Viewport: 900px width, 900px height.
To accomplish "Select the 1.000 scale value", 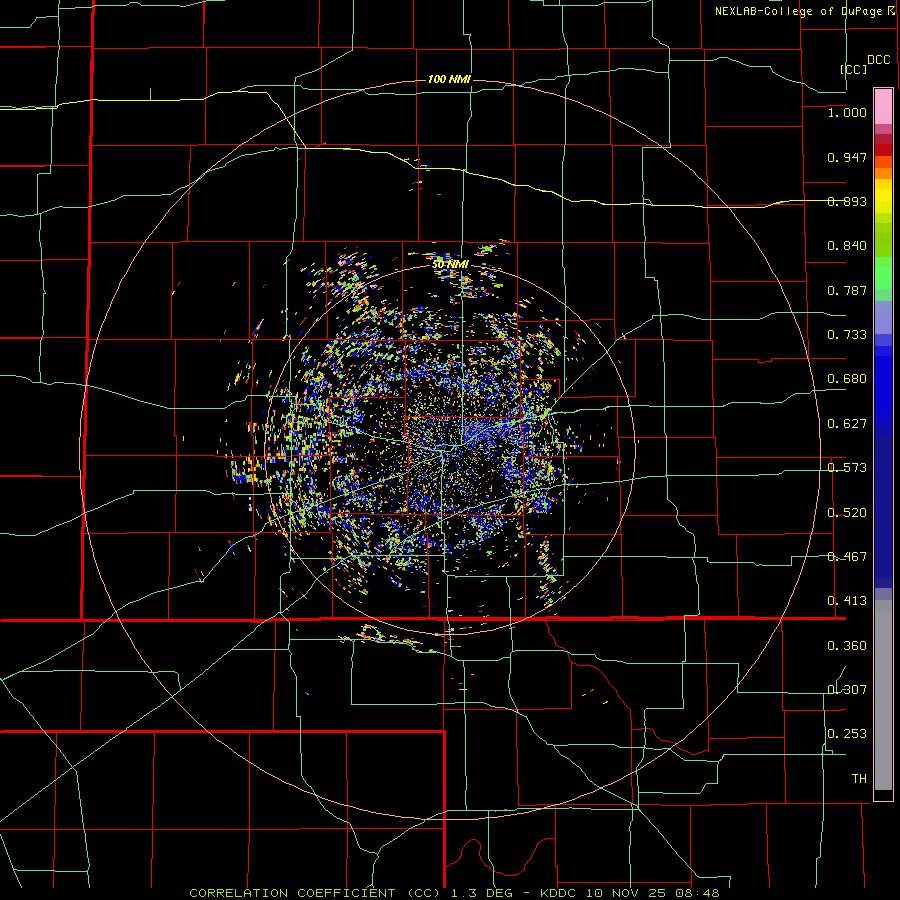I will [847, 112].
